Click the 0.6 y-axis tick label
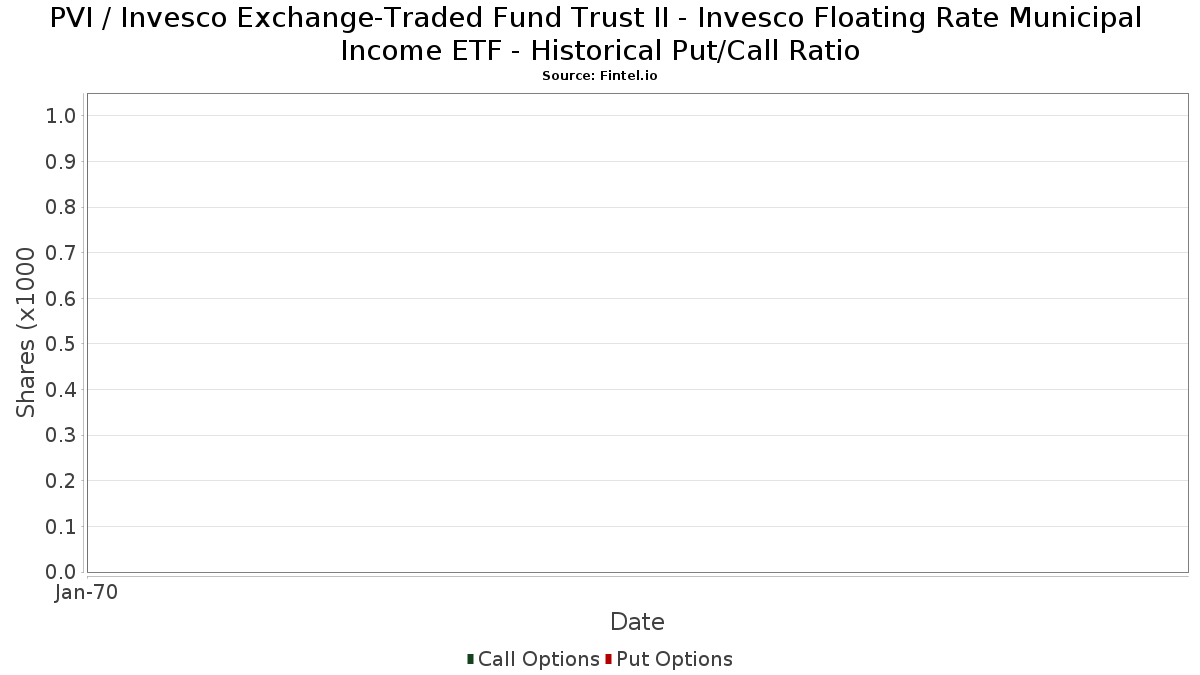 pyautogui.click(x=61, y=298)
